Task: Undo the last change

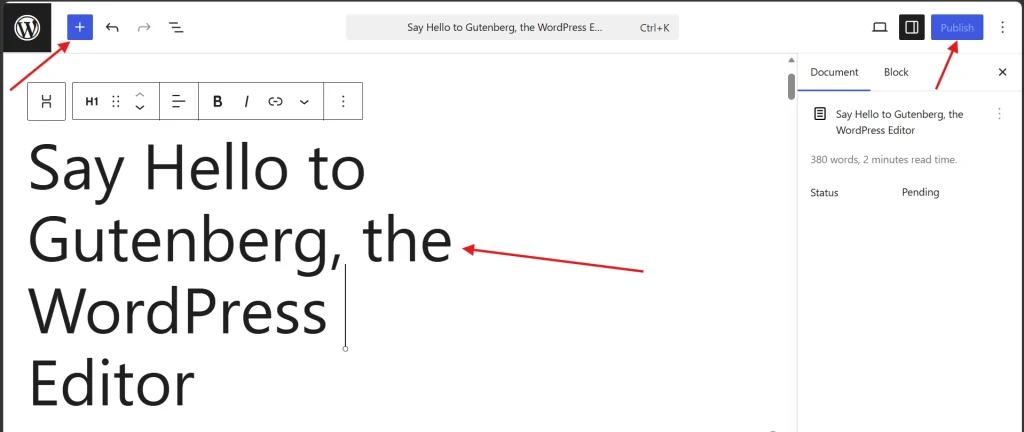Action: pos(112,27)
